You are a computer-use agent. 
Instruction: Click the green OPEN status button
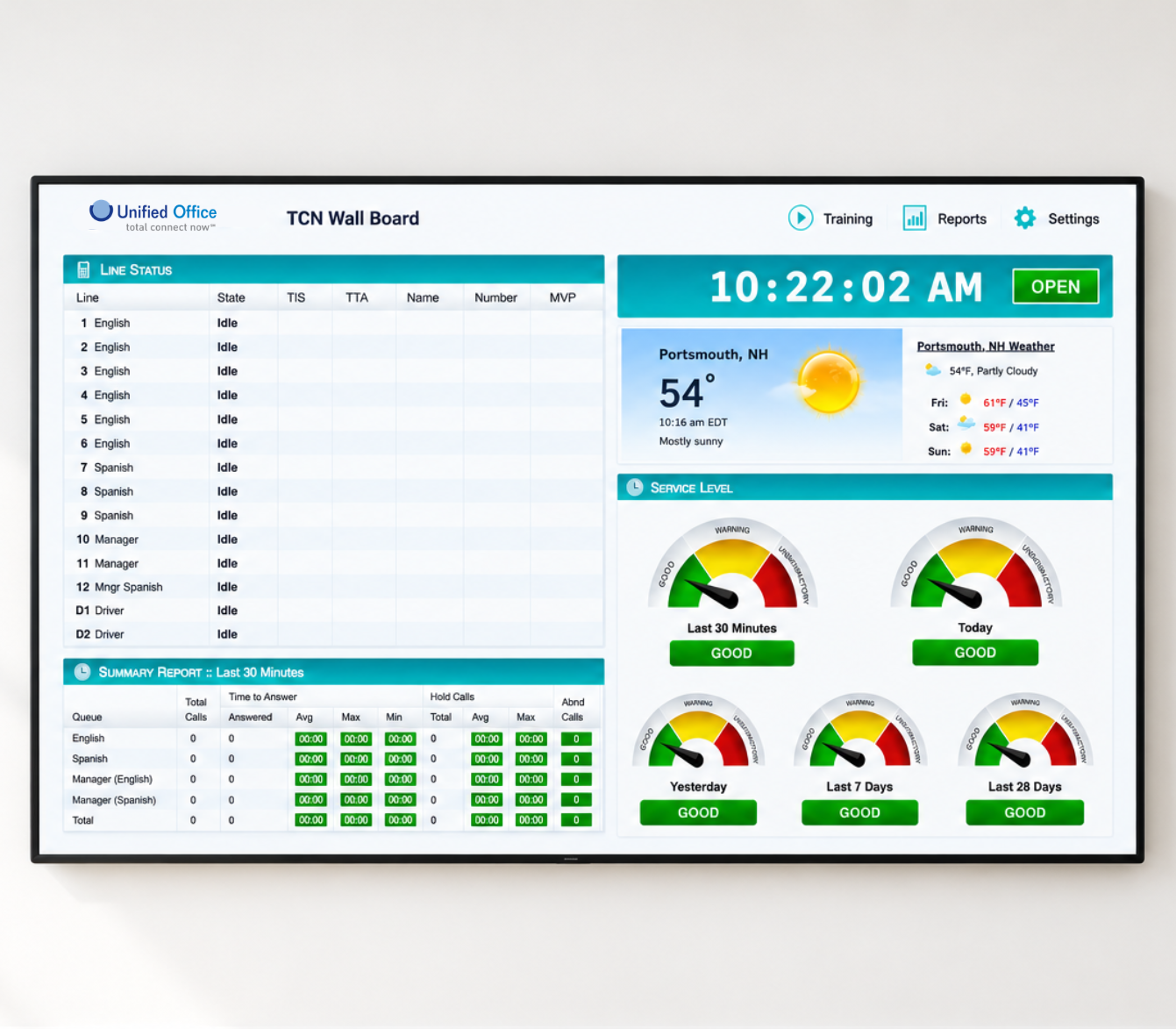click(x=1055, y=287)
